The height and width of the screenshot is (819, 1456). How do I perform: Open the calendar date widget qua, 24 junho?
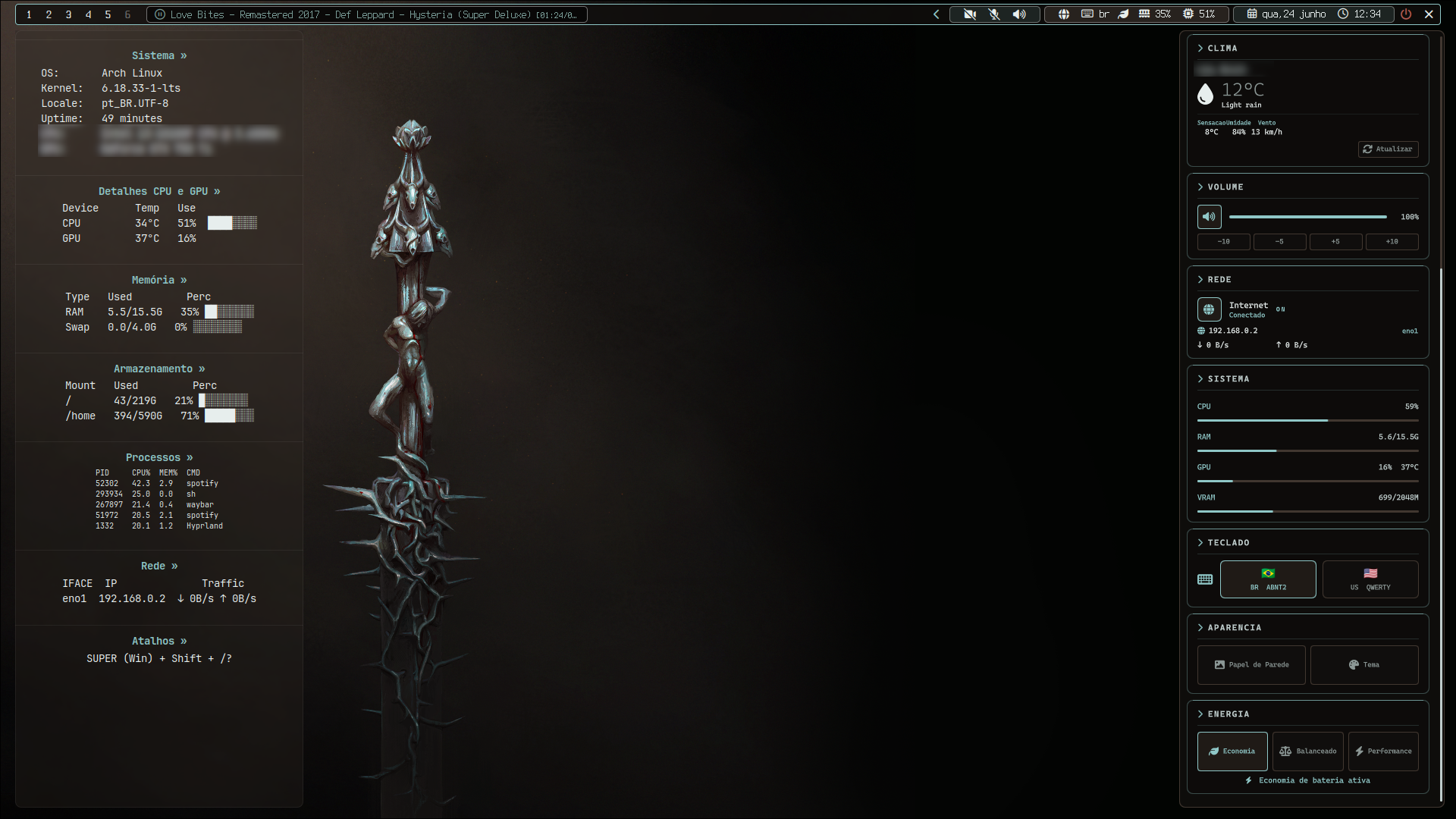click(x=1286, y=14)
